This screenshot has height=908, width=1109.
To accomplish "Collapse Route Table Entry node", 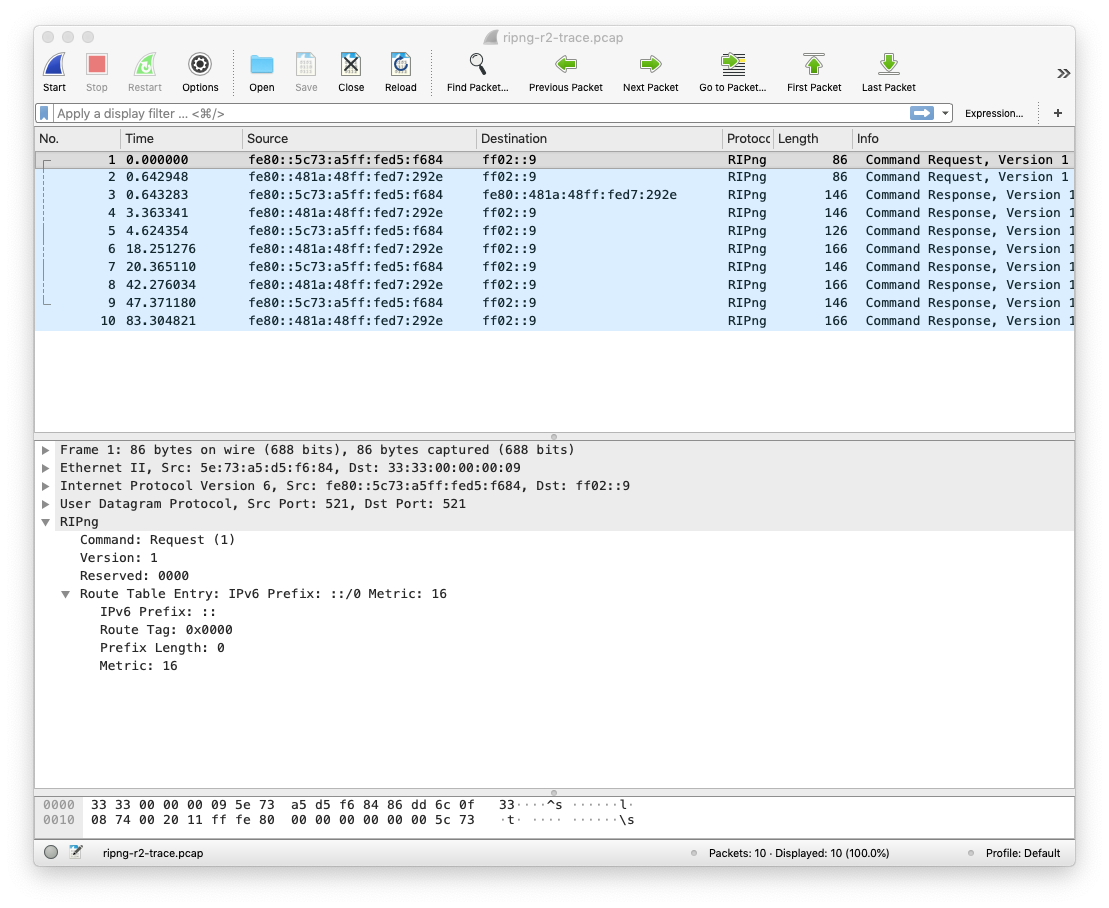I will pyautogui.click(x=66, y=594).
